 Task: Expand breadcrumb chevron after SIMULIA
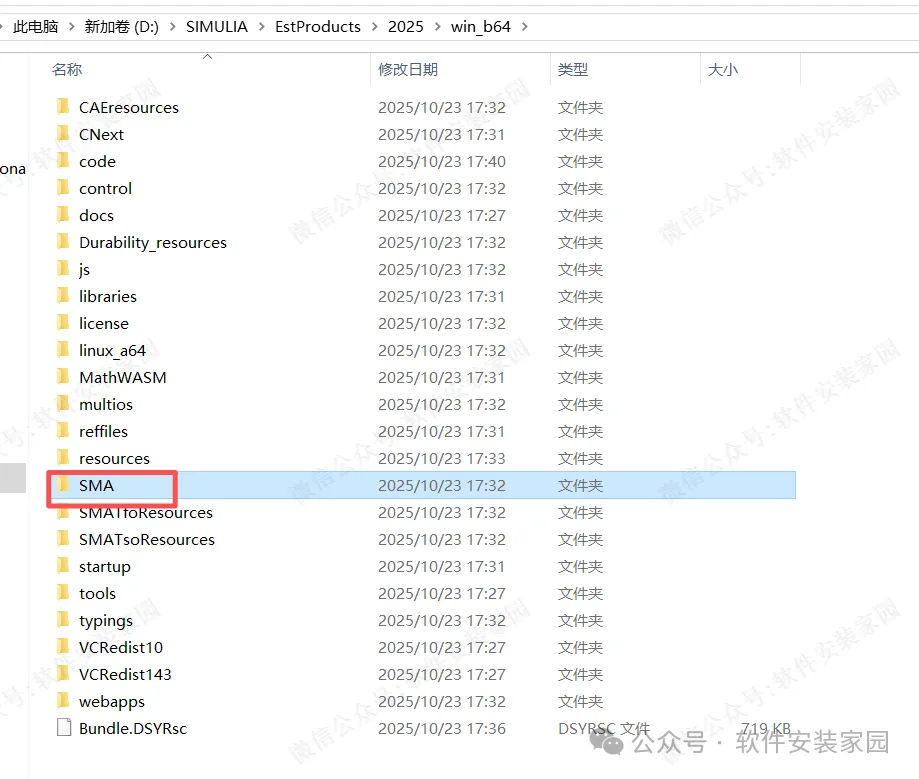(261, 26)
